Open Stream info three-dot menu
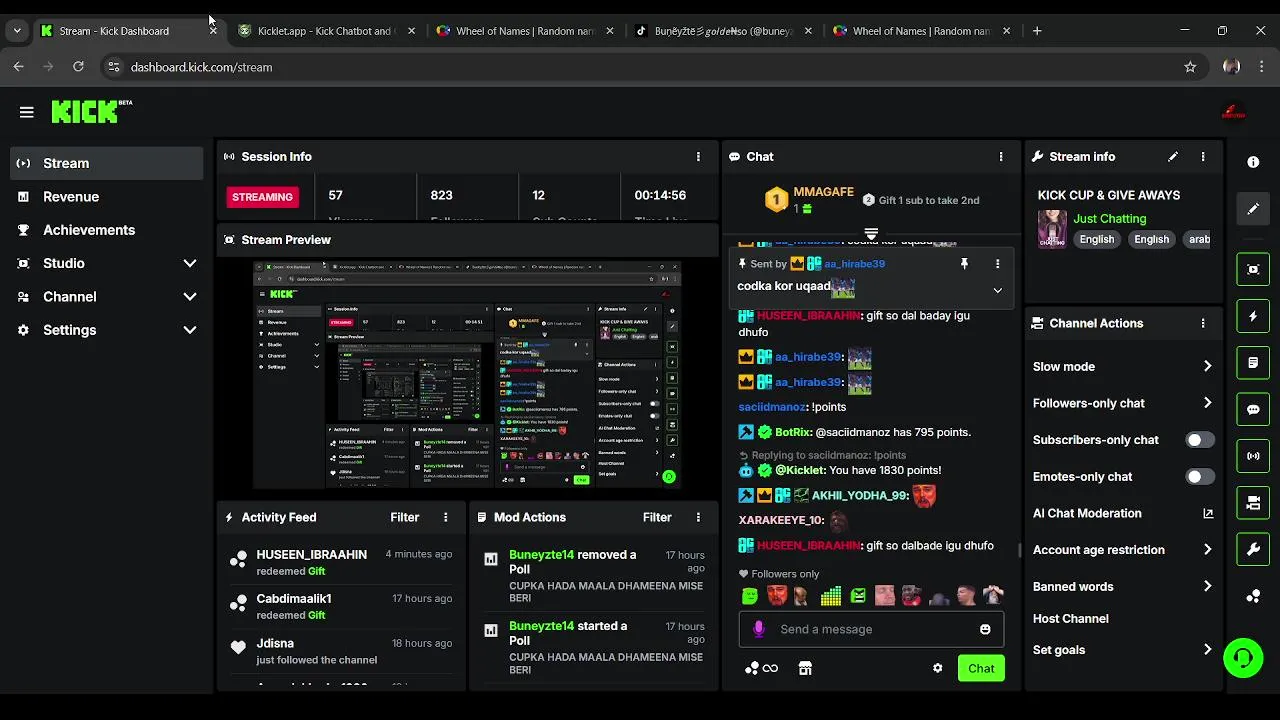1280x720 pixels. tap(1203, 157)
